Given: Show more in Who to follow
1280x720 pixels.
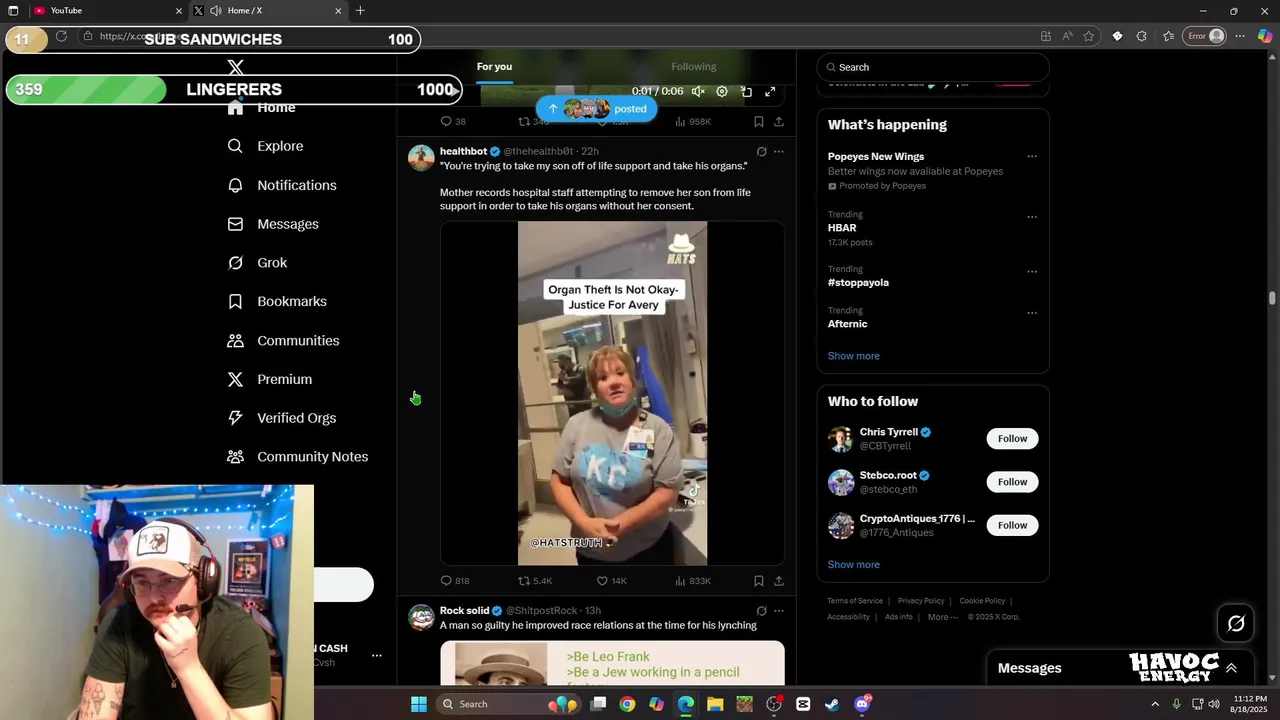Looking at the screenshot, I should pos(853,565).
